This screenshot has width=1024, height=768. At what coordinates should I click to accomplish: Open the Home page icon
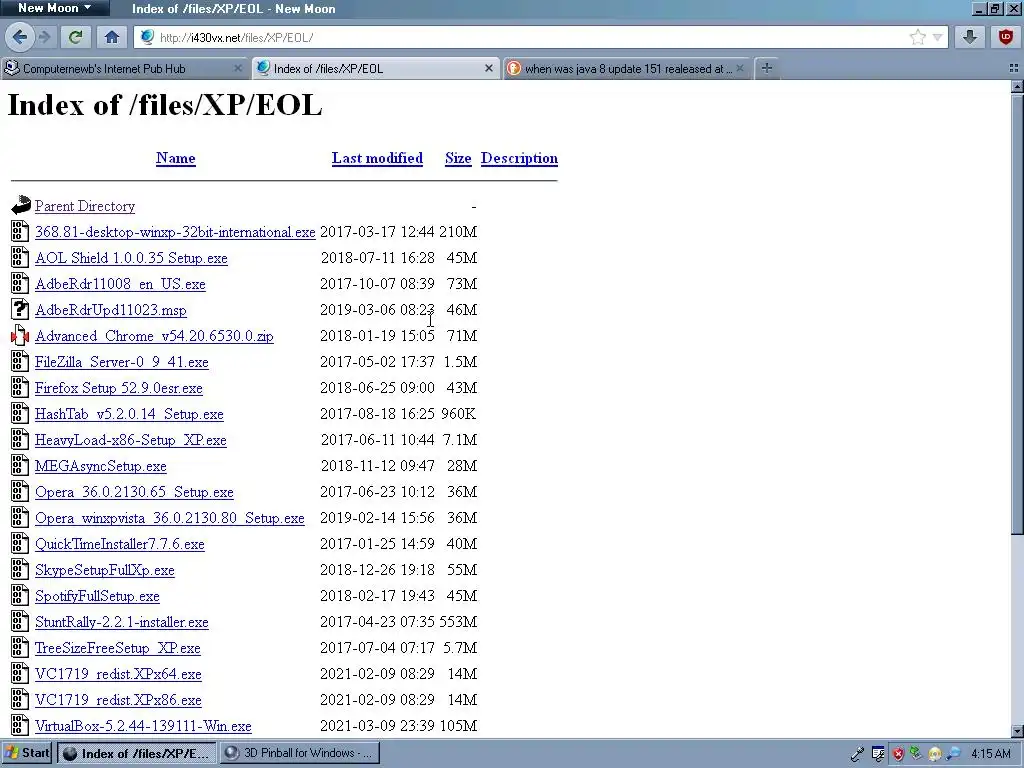point(112,37)
